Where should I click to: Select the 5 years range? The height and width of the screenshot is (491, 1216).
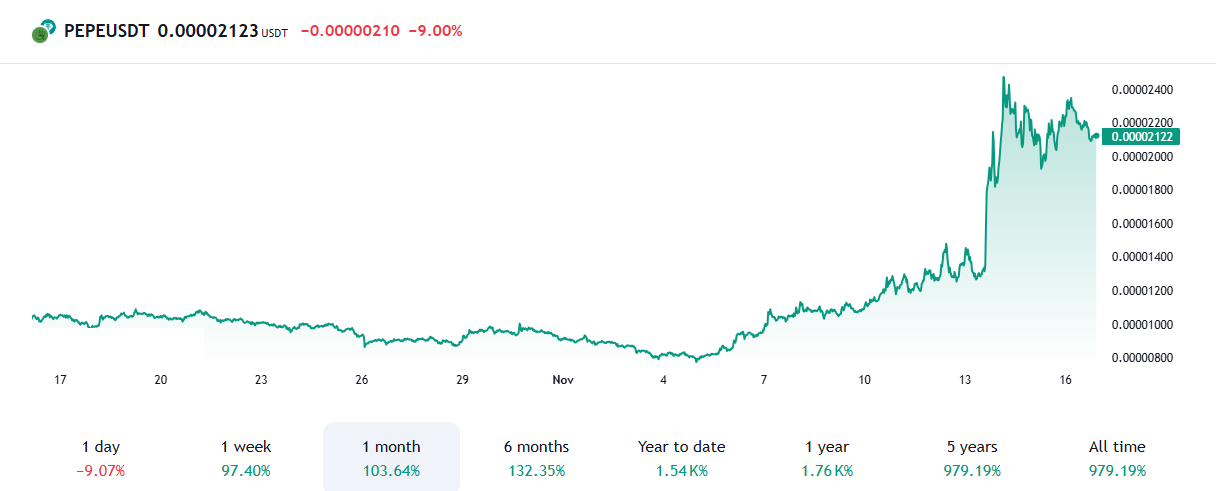coord(972,457)
